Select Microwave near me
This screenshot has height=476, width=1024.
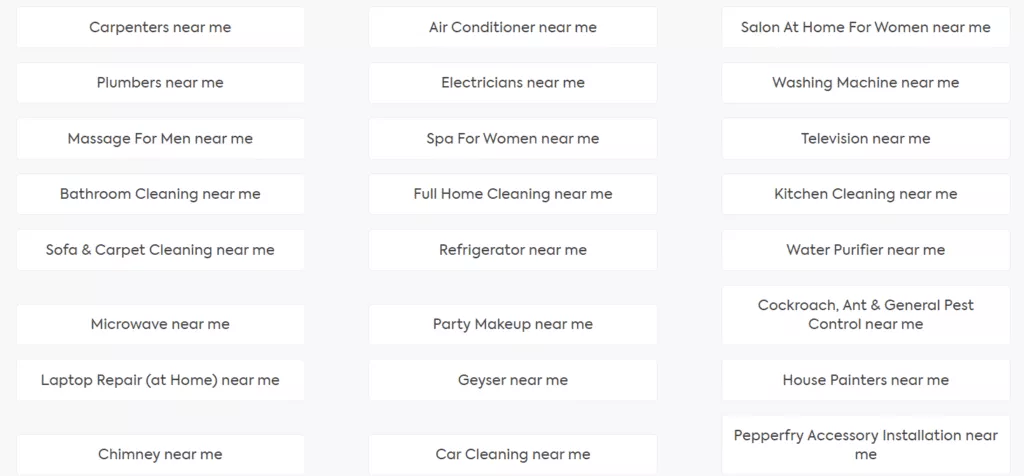tap(160, 324)
